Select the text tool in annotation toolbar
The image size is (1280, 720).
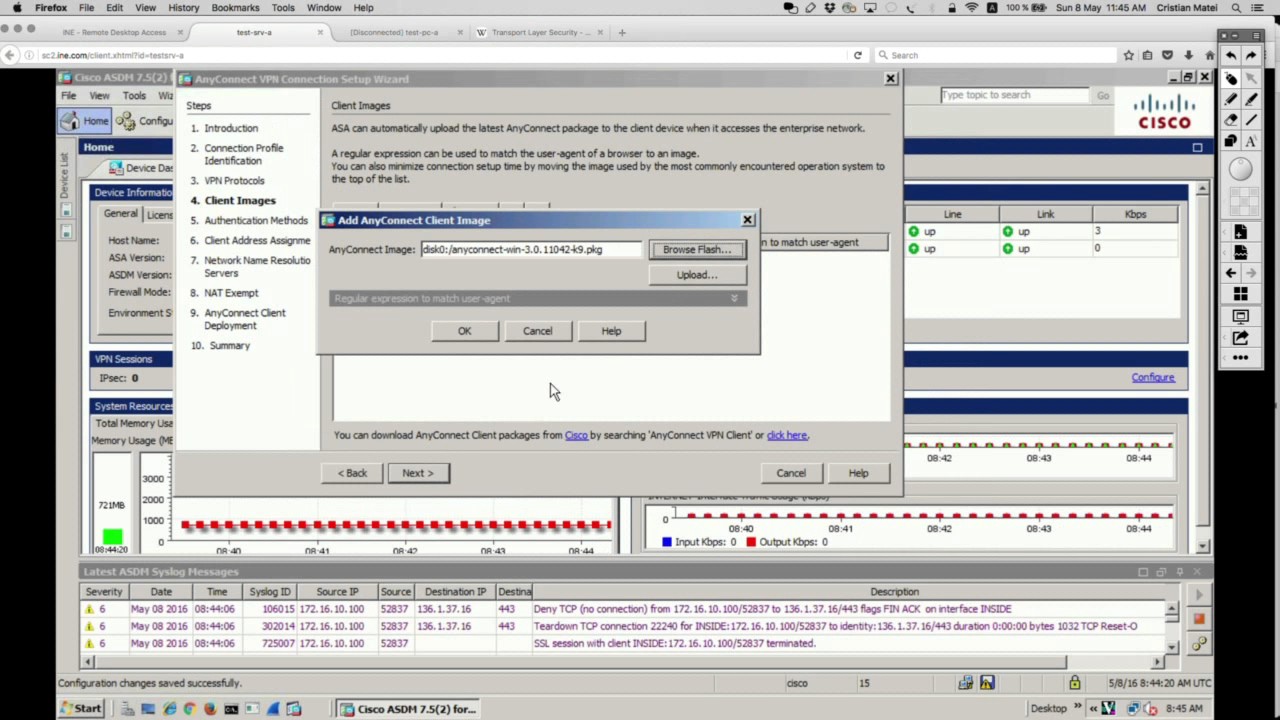1251,140
